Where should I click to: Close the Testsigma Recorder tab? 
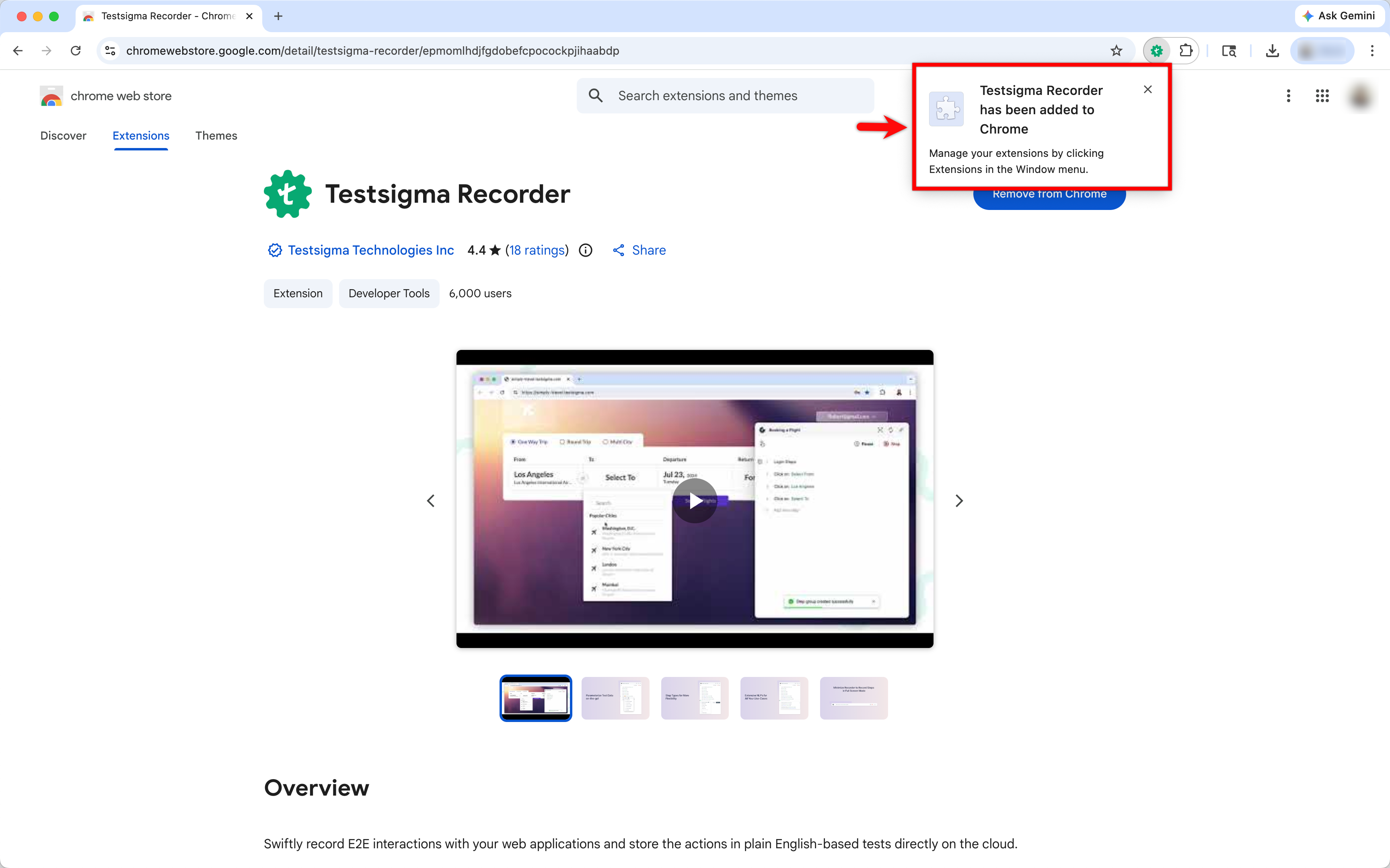[x=249, y=16]
